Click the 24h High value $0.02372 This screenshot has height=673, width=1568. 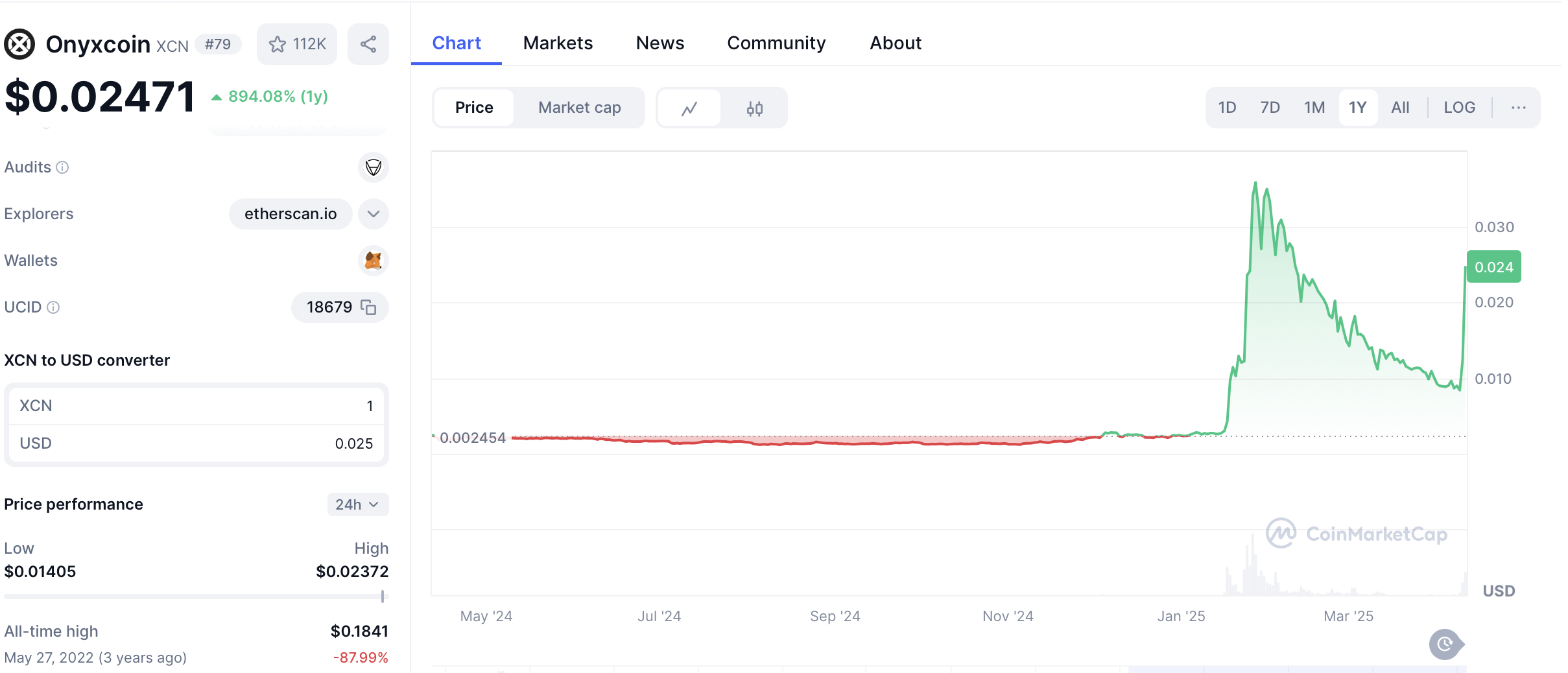[x=352, y=571]
